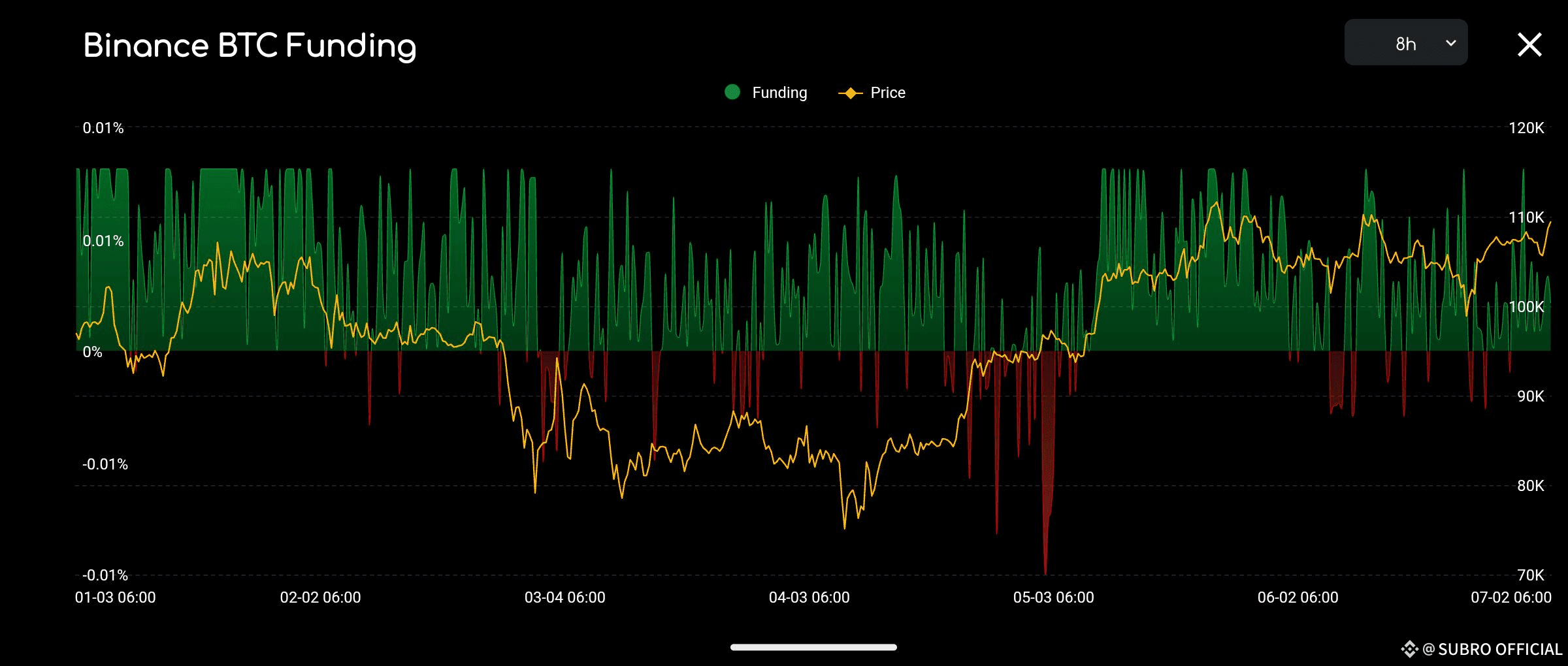Select the 02-02 06:00 date label
The width and height of the screenshot is (1568, 666).
[321, 597]
